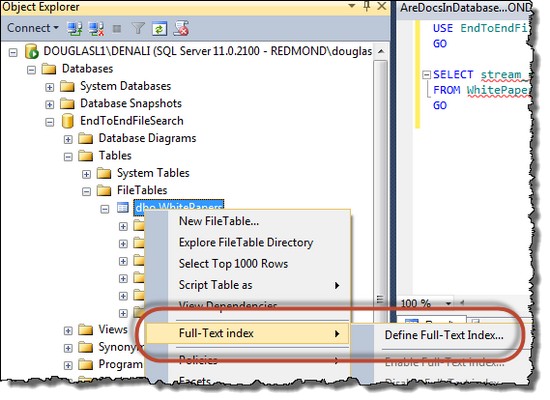Open the Connect dropdown in Object Explorer

tap(33, 28)
